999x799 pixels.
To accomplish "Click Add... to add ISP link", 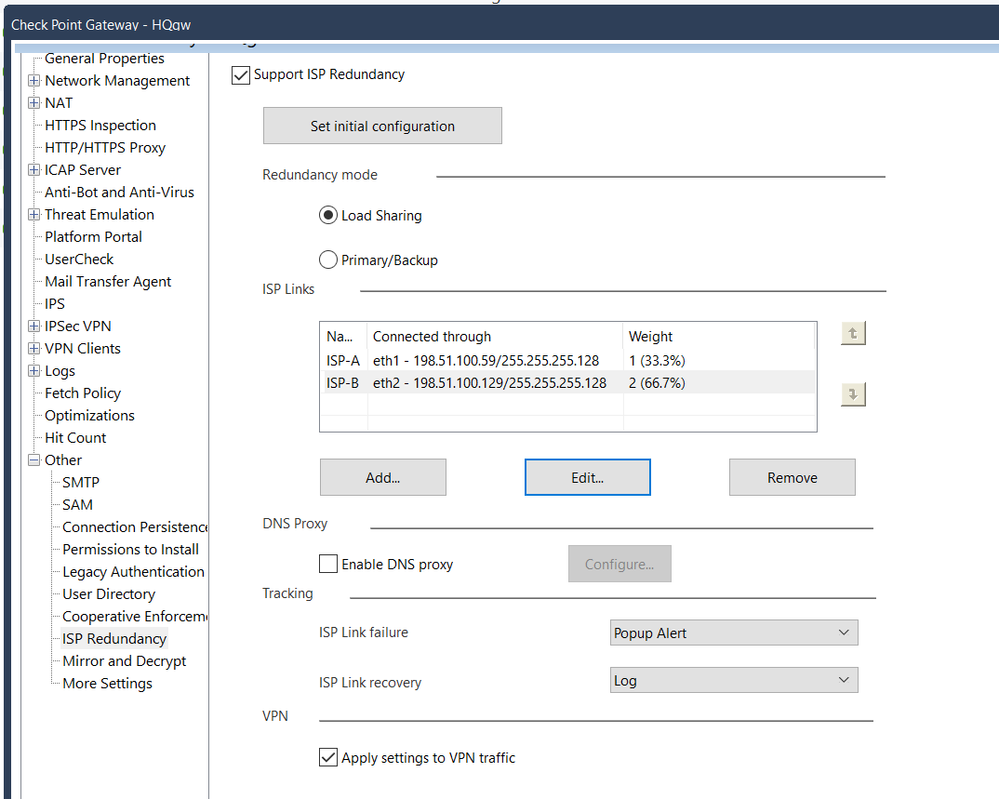I will pyautogui.click(x=383, y=477).
